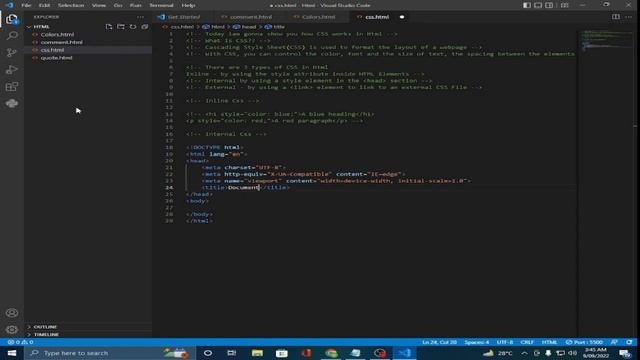Open the Accounts menu icon

[12, 313]
